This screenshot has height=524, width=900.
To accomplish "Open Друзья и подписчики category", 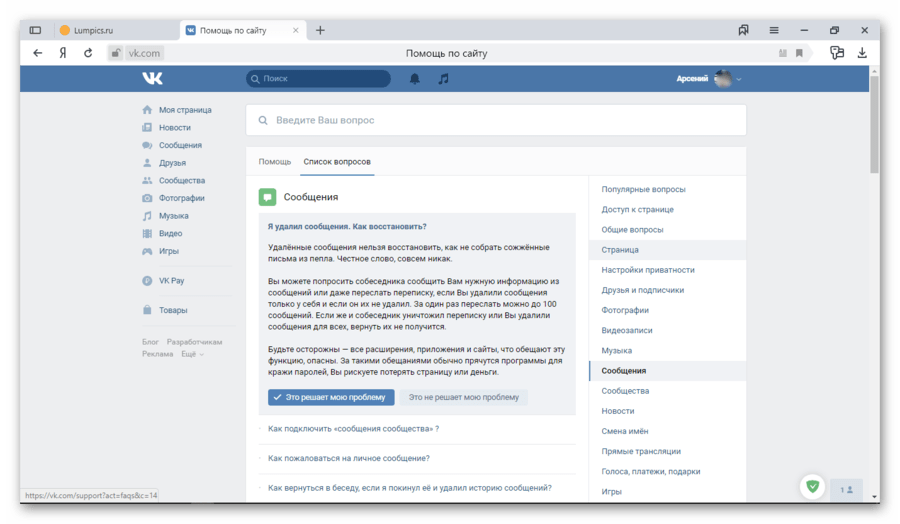I will pyautogui.click(x=642, y=290).
